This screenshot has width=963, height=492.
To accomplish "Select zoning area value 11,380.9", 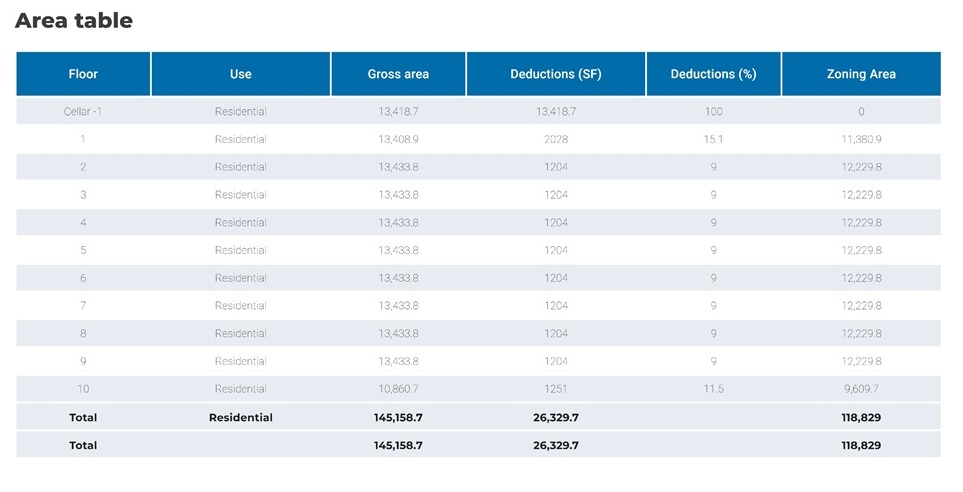I will (861, 139).
